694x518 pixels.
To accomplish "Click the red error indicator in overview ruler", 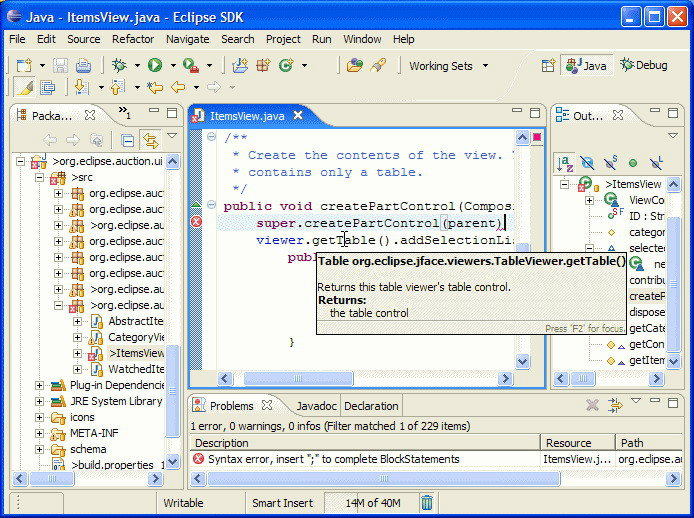I will click(x=536, y=137).
